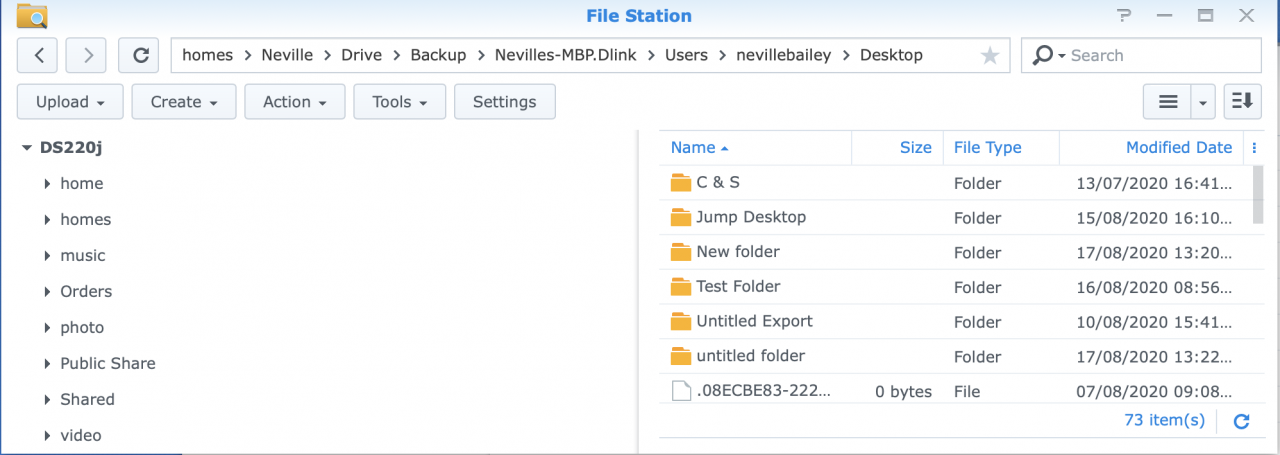
Task: Open the Upload dropdown menu
Action: pyautogui.click(x=70, y=101)
